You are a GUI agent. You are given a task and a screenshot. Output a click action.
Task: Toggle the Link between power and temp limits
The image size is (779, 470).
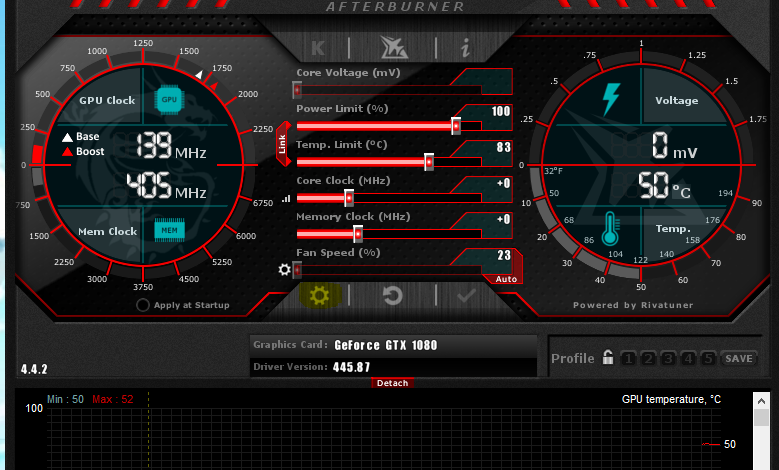coord(282,144)
